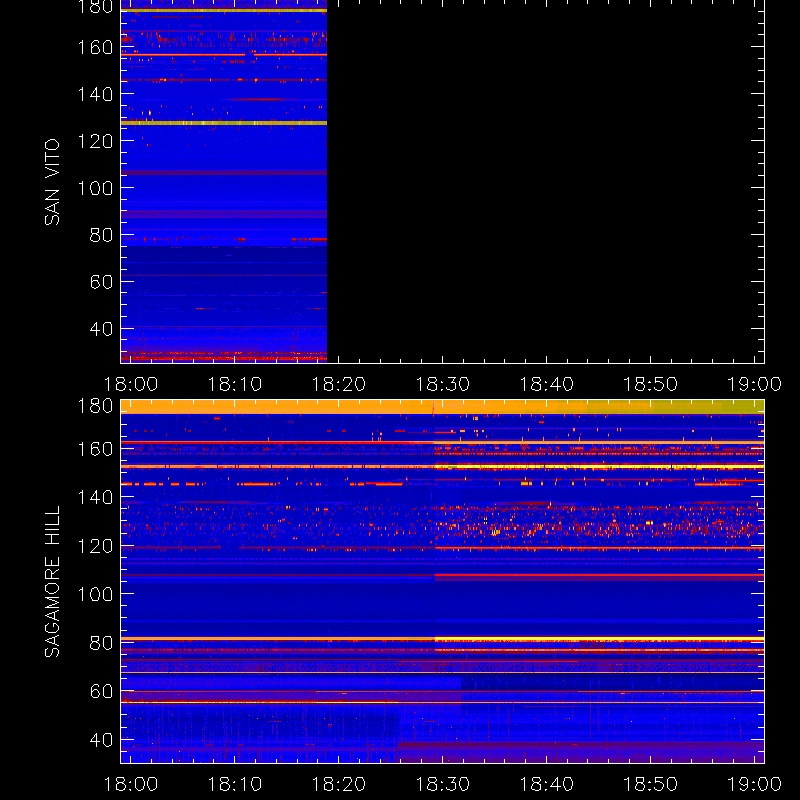Select the 100 tick label on the San Vito plot

point(95,188)
